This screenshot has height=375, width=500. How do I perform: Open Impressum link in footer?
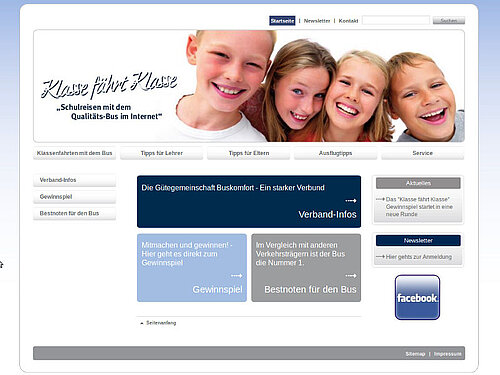tap(448, 354)
